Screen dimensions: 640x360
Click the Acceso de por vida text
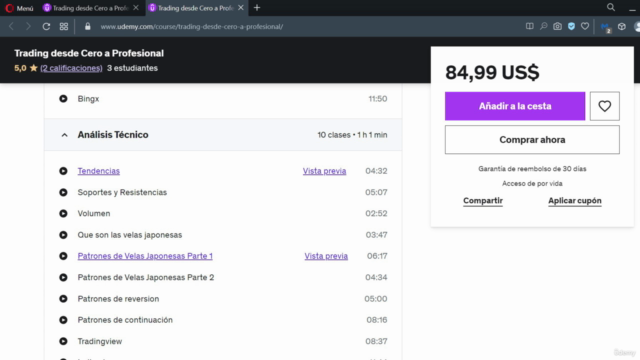[x=532, y=184]
